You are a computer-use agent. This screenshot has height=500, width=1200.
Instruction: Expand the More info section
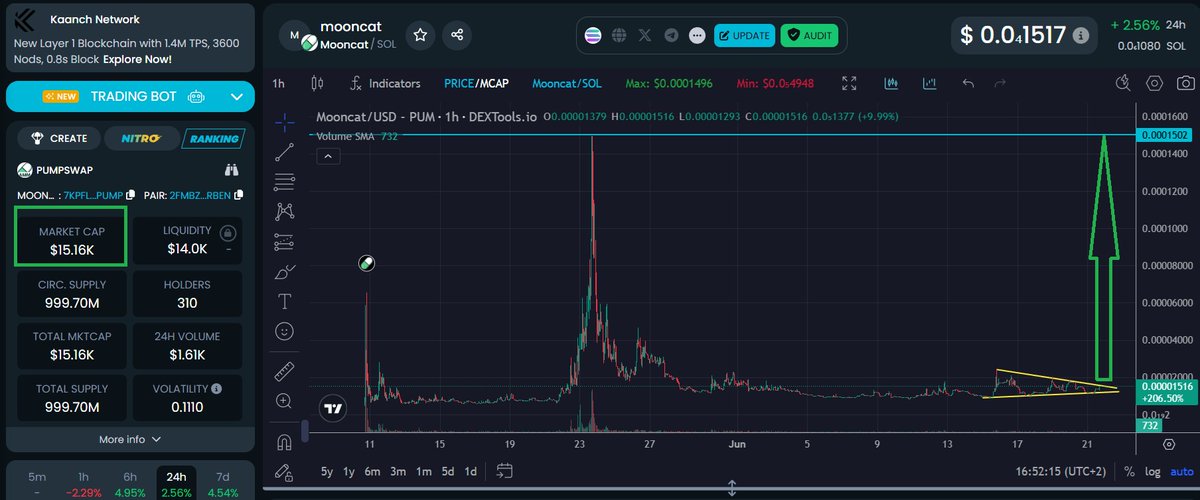130,439
